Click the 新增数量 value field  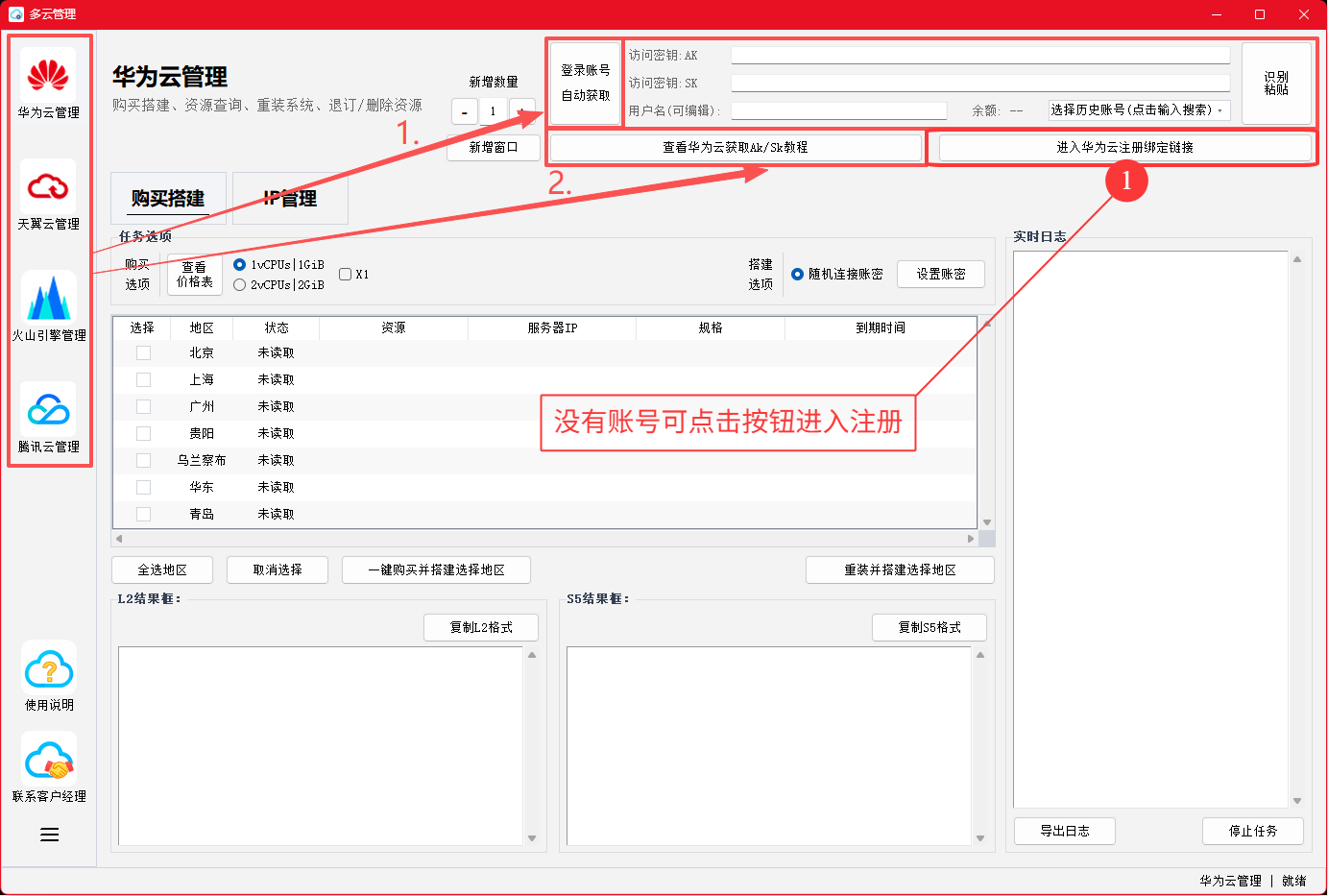click(x=494, y=111)
